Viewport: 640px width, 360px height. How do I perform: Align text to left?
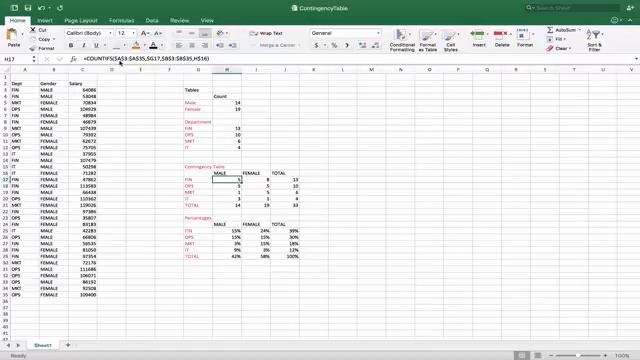[179, 45]
